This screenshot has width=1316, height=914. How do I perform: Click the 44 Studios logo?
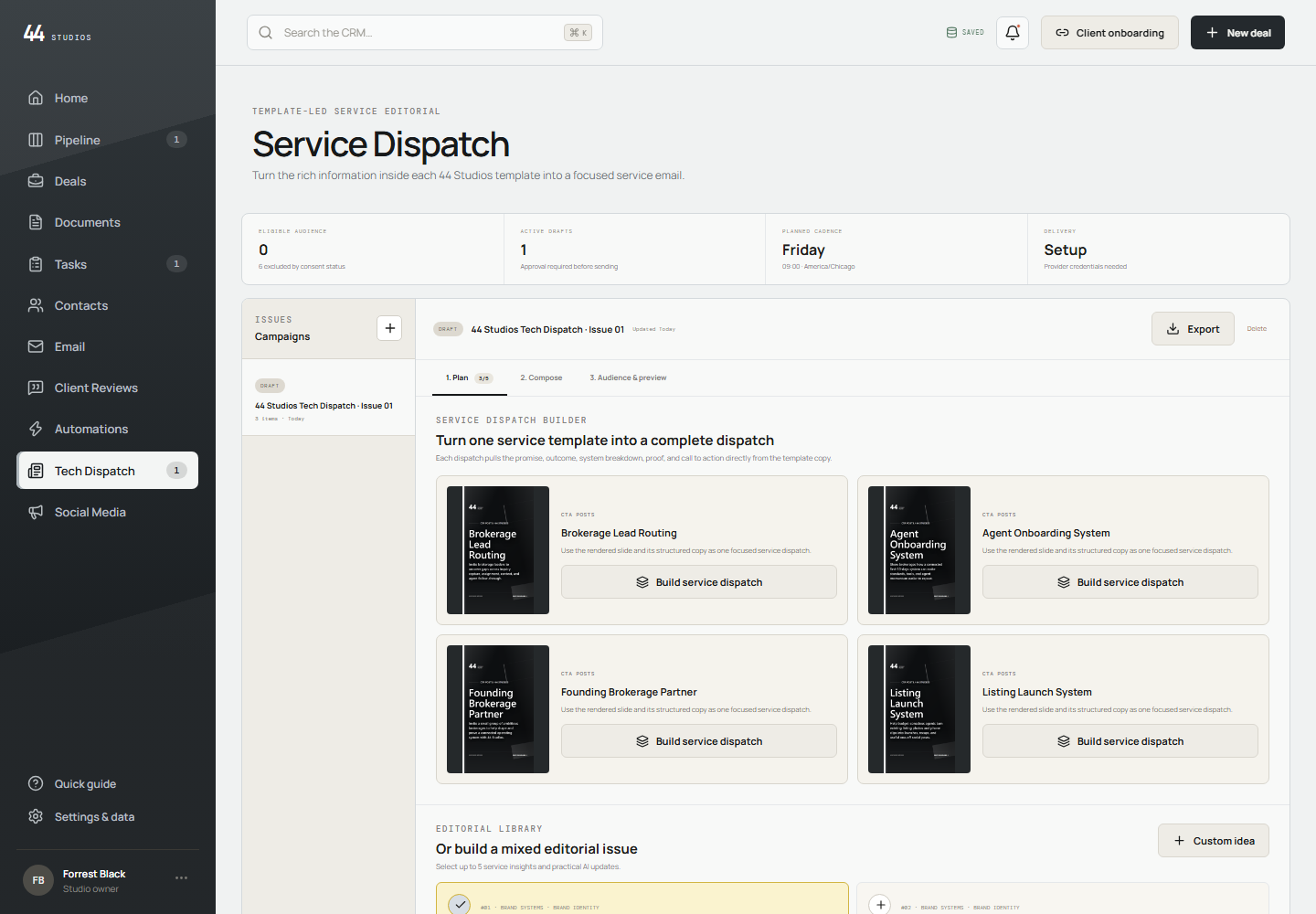pos(57,34)
